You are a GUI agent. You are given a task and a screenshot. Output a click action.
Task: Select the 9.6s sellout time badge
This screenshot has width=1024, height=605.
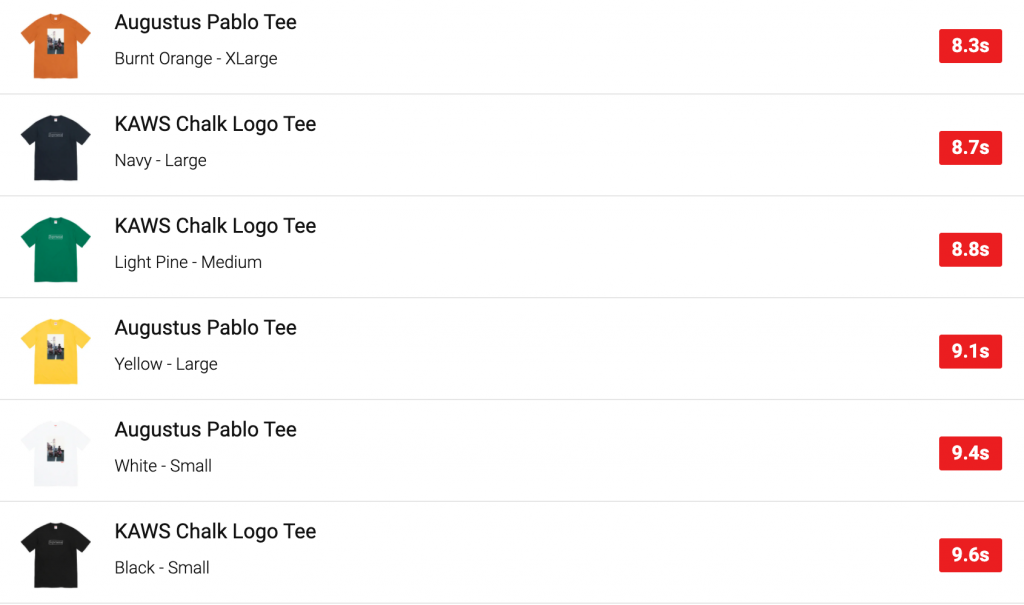tap(970, 554)
